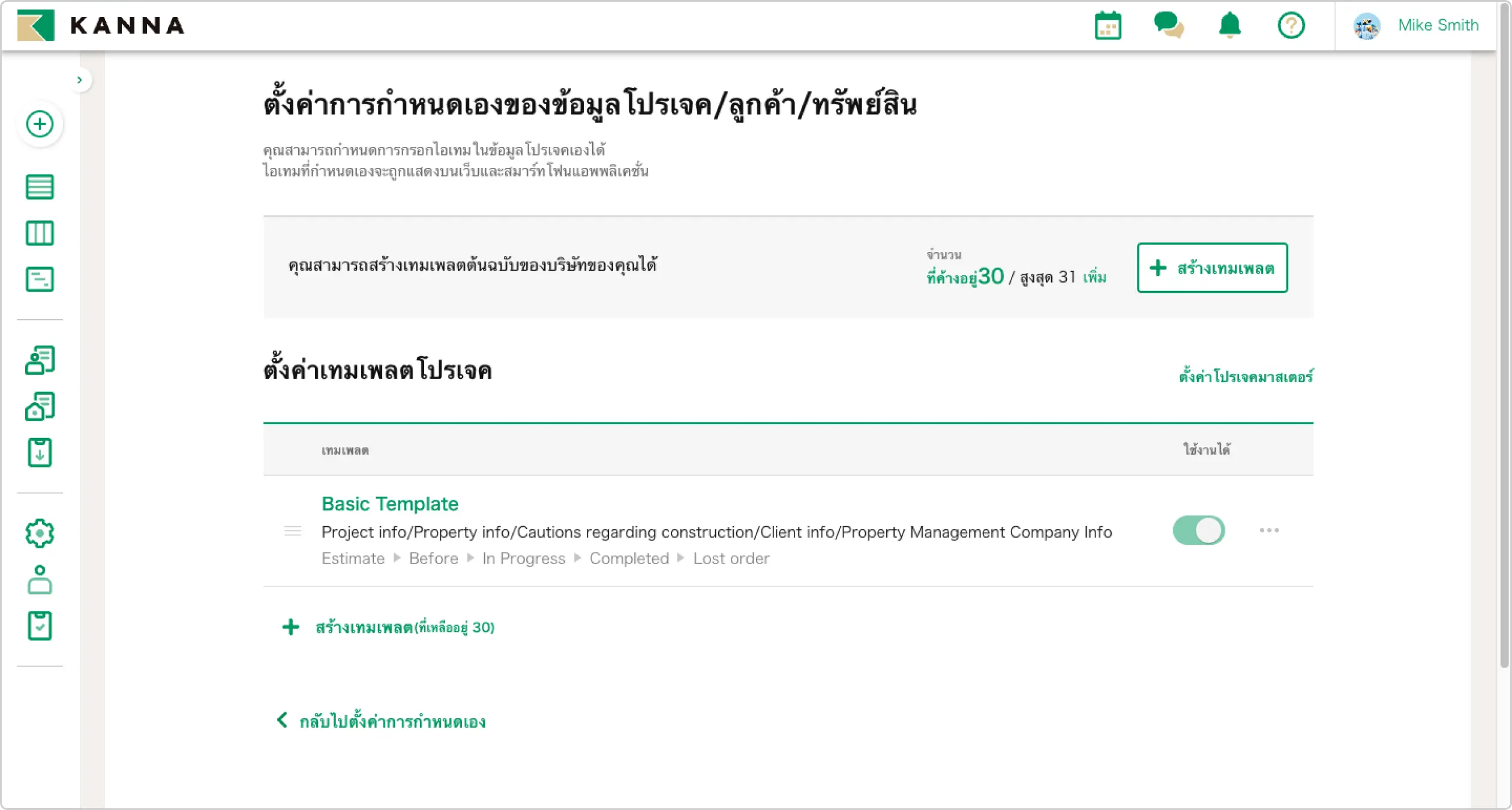Open the list view icon in sidebar
This screenshot has height=810, width=1512.
(40, 187)
